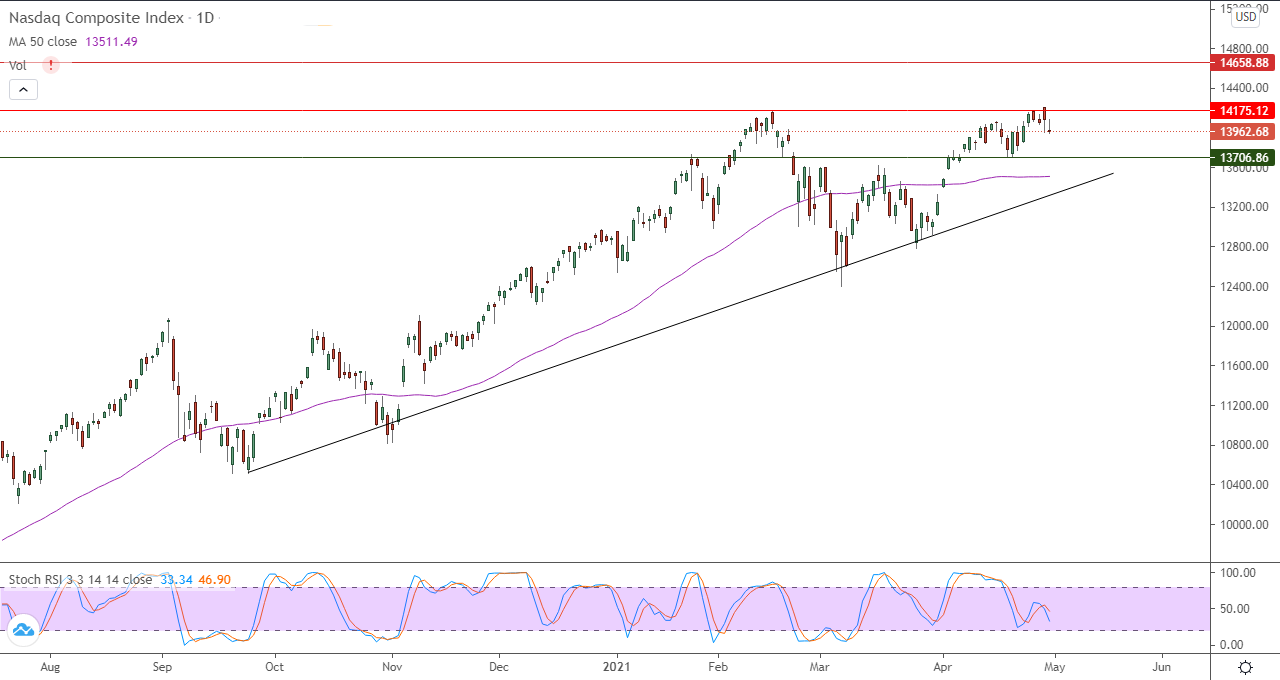The image size is (1280, 680).
Task: Collapse the indicator legend with chevron
Action: coord(23,89)
